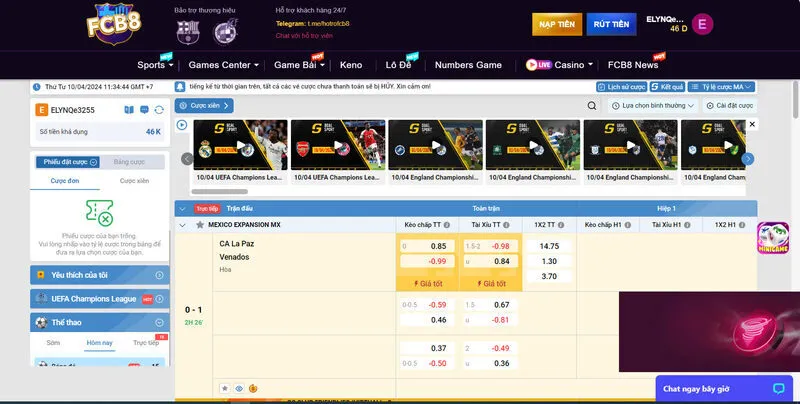
Task: Open the Sports menu in navigation
Action: point(155,64)
